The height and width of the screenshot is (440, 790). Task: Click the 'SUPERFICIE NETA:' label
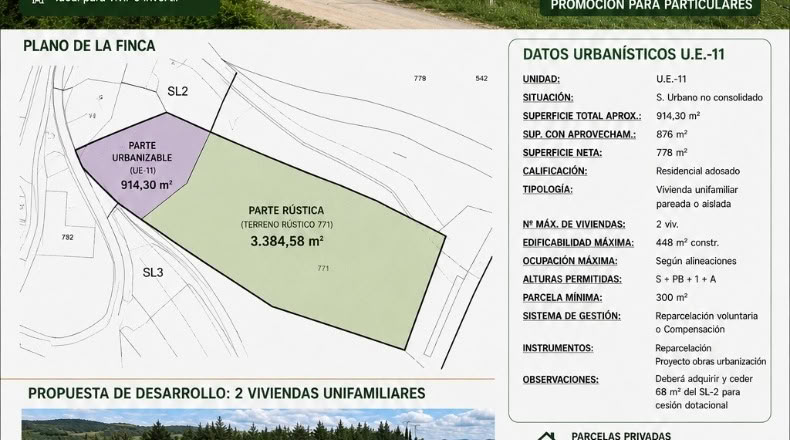point(562,153)
